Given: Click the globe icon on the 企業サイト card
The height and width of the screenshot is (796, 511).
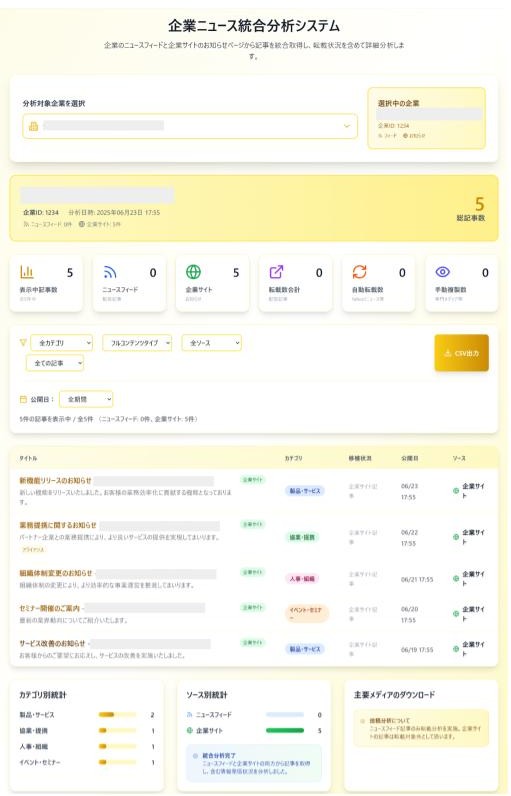Looking at the screenshot, I should point(193,272).
